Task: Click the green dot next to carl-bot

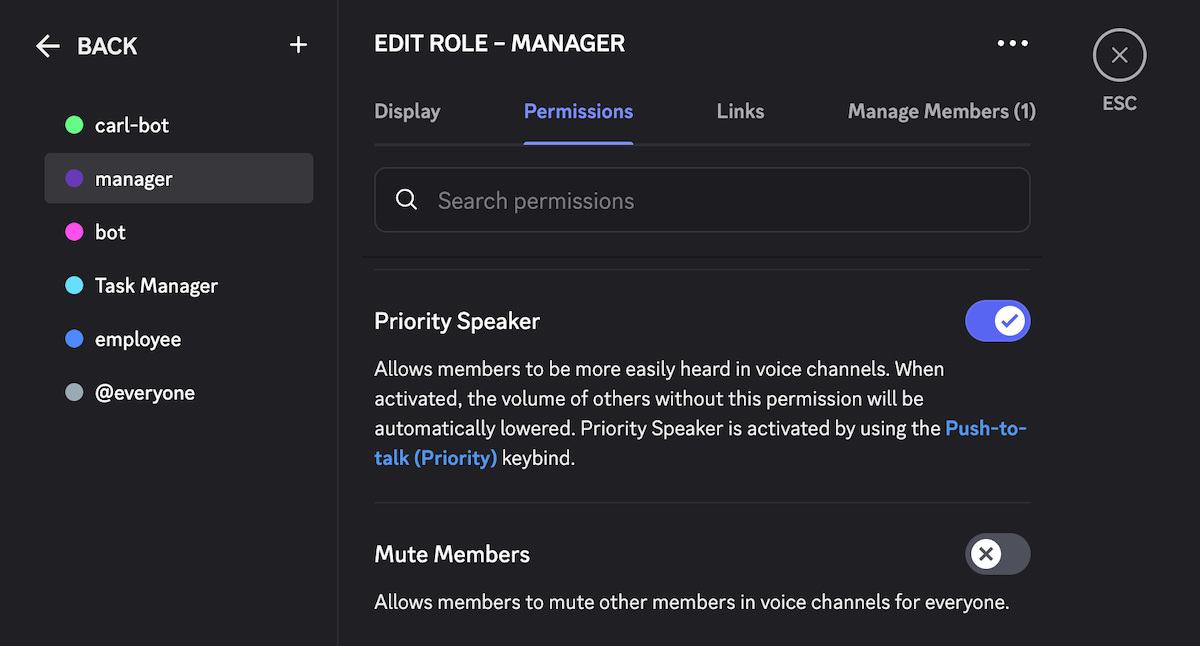Action: tap(72, 125)
